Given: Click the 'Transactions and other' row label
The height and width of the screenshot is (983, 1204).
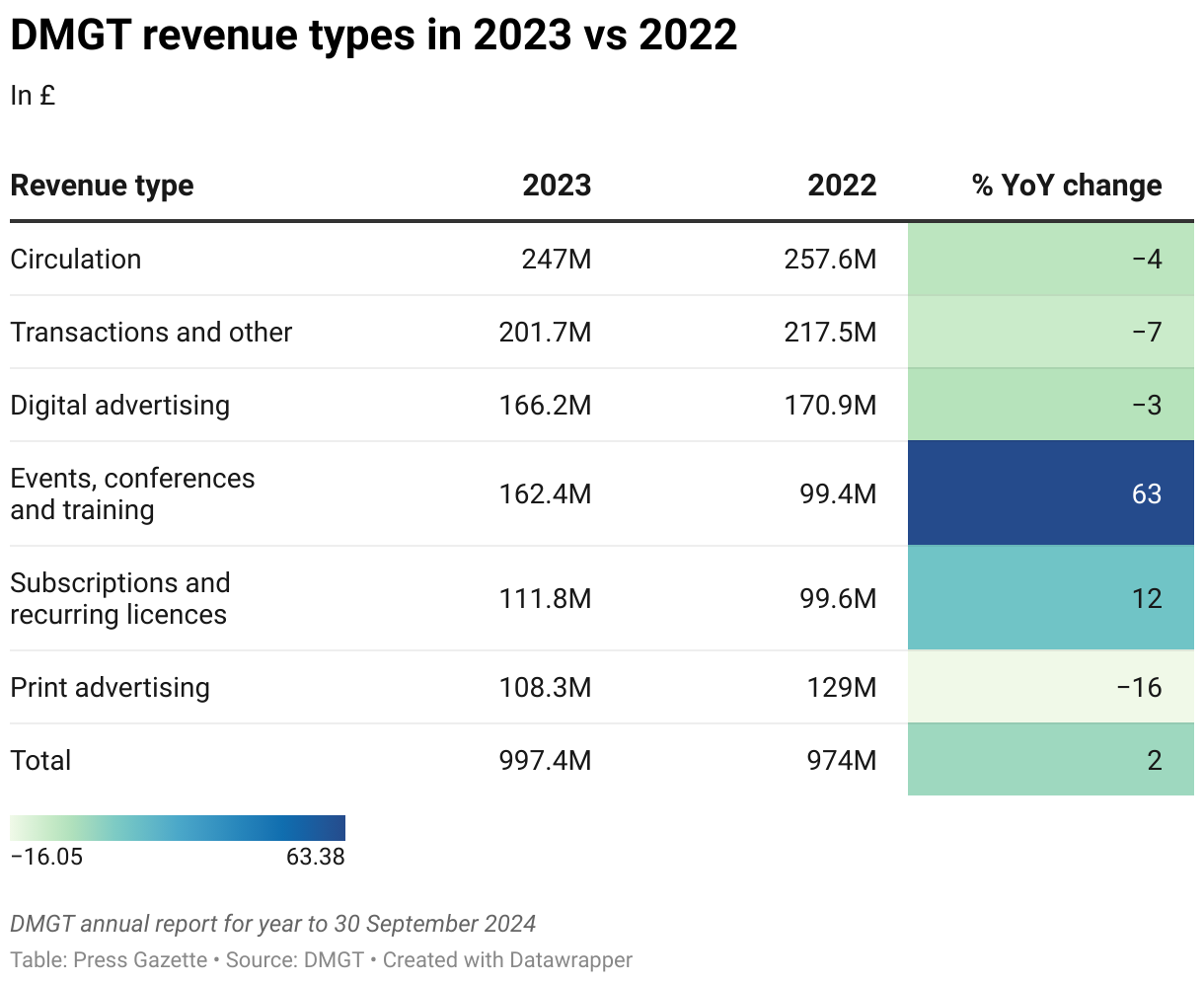Looking at the screenshot, I should coord(151,332).
